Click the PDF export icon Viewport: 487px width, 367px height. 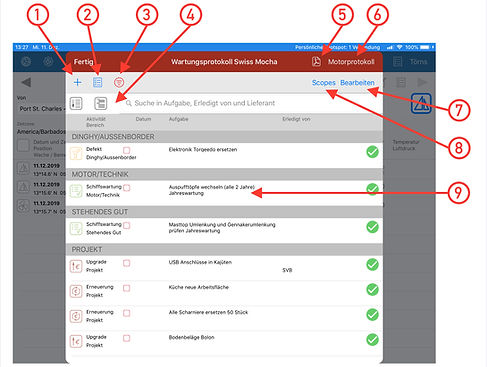click(x=316, y=62)
